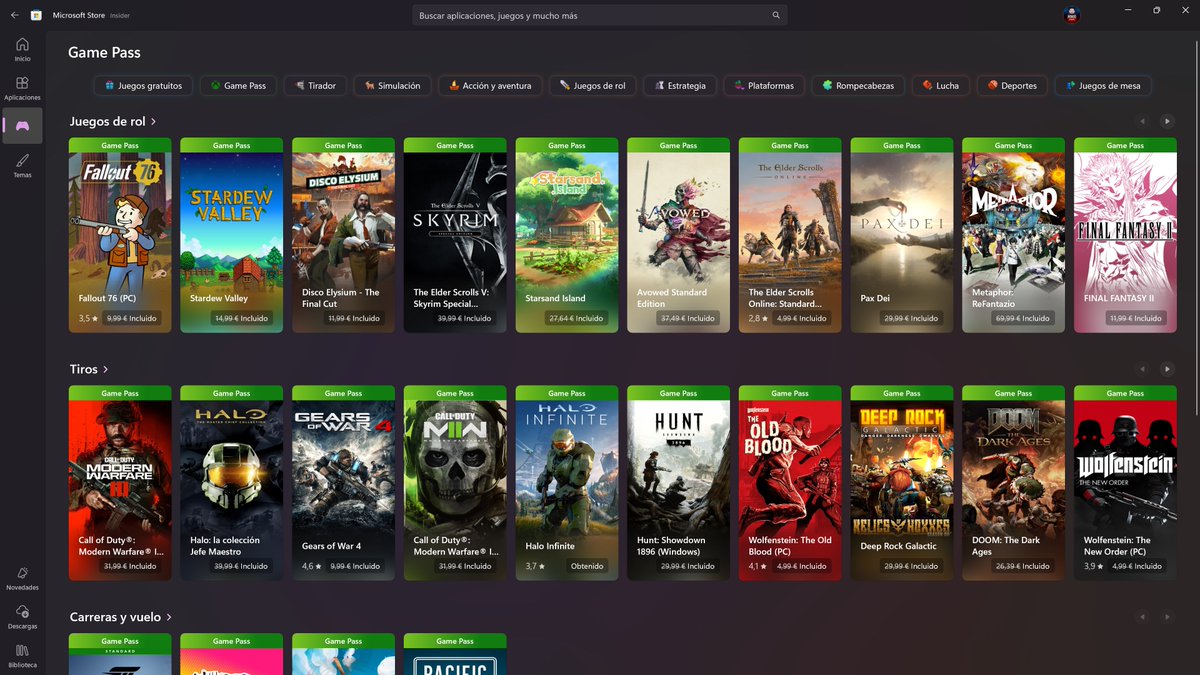The height and width of the screenshot is (675, 1200).
Task: Open the Skyrim Special Edition card
Action: 455,236
